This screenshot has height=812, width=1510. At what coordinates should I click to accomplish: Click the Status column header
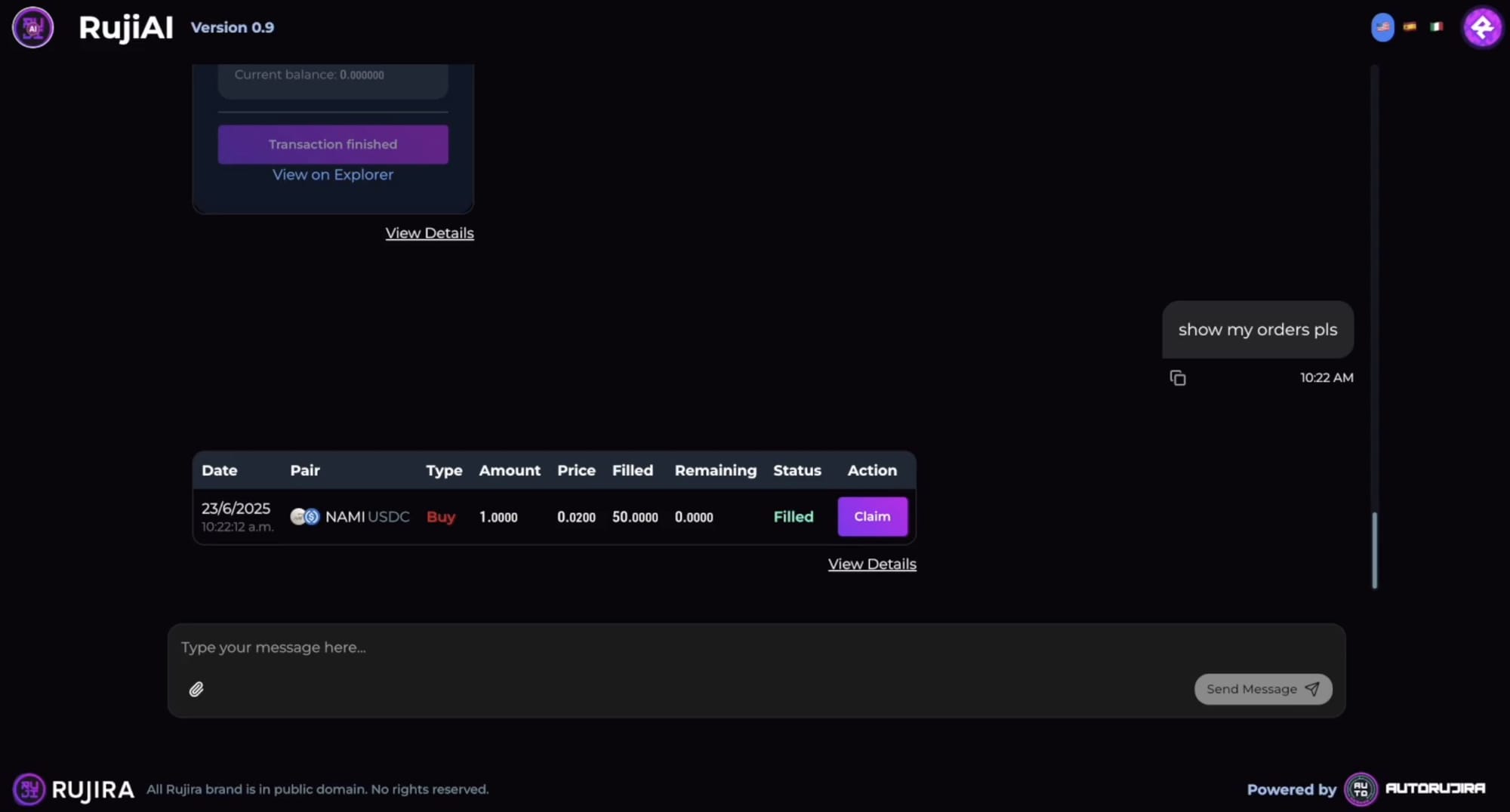797,470
